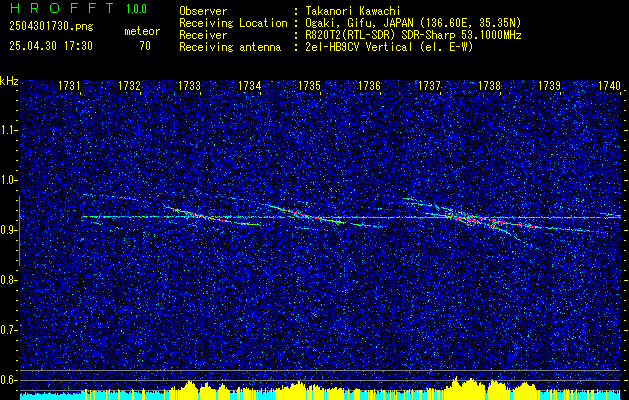Click the meteor label
Screen dimensions: 629x400
click(x=142, y=31)
